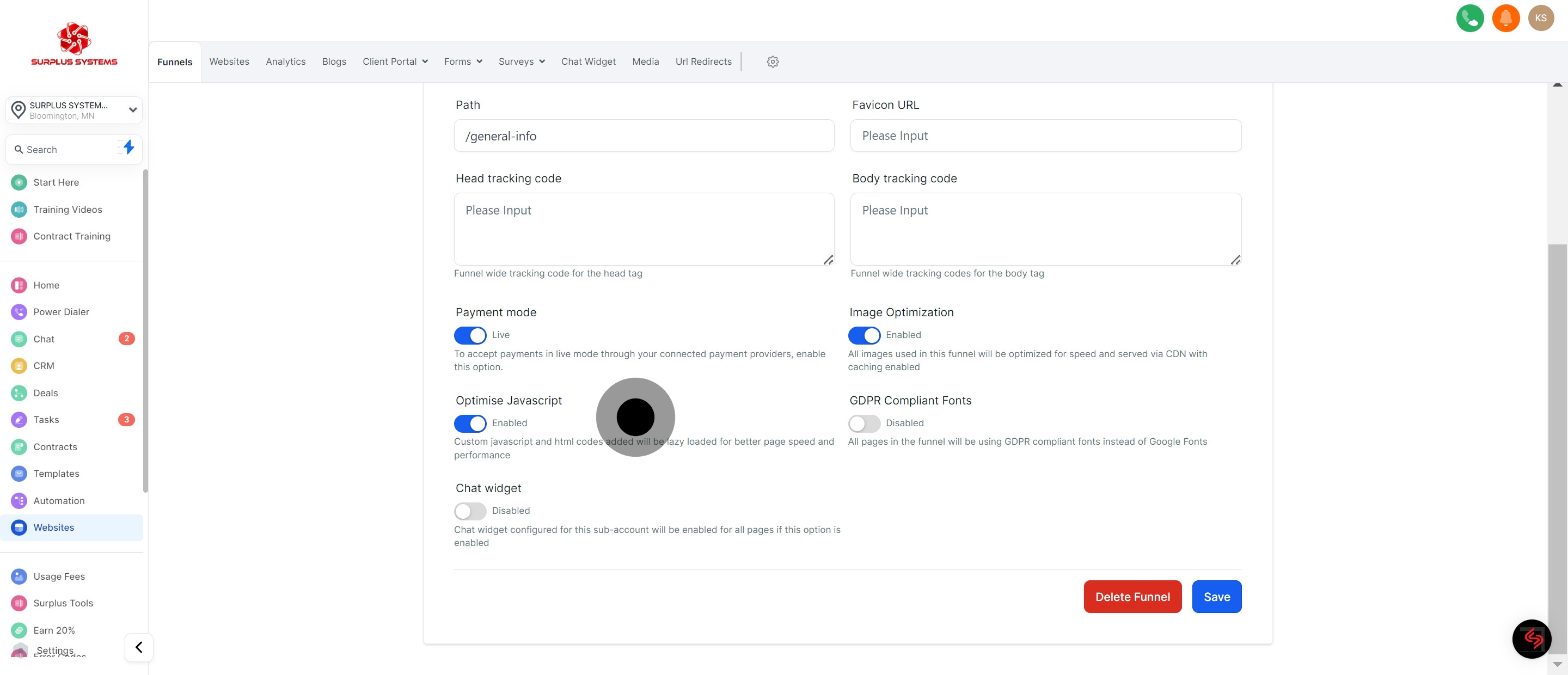
Task: Open the orange notifications bell
Action: tap(1505, 19)
